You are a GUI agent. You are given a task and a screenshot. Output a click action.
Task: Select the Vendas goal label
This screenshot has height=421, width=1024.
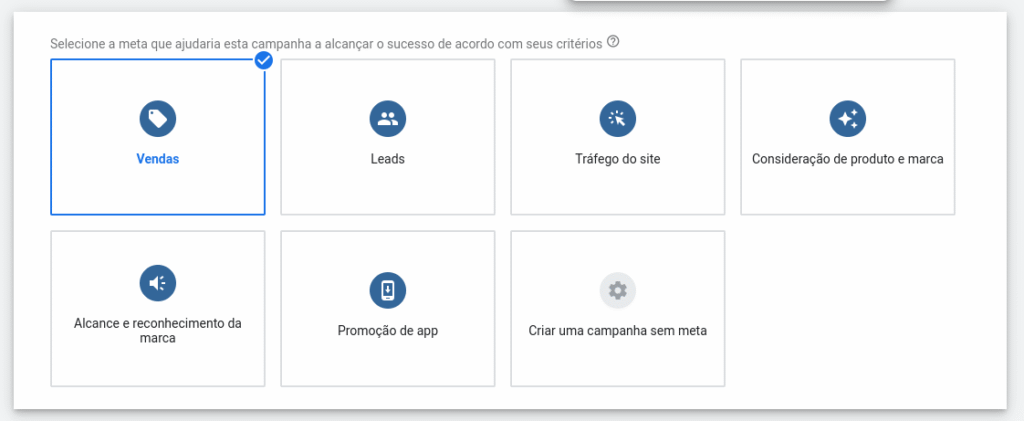tap(158, 159)
